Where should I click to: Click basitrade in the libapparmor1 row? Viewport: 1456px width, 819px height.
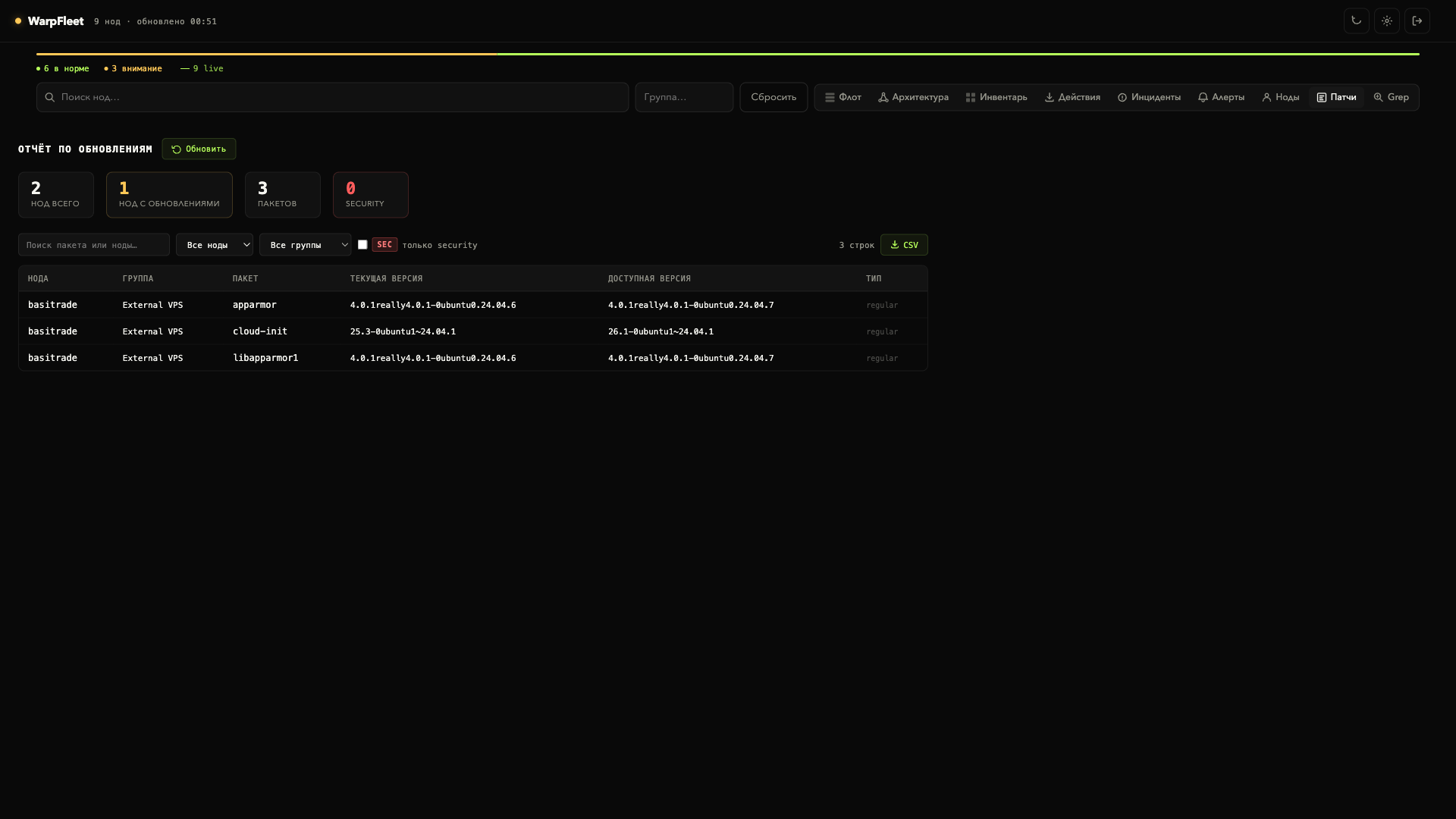click(x=52, y=358)
